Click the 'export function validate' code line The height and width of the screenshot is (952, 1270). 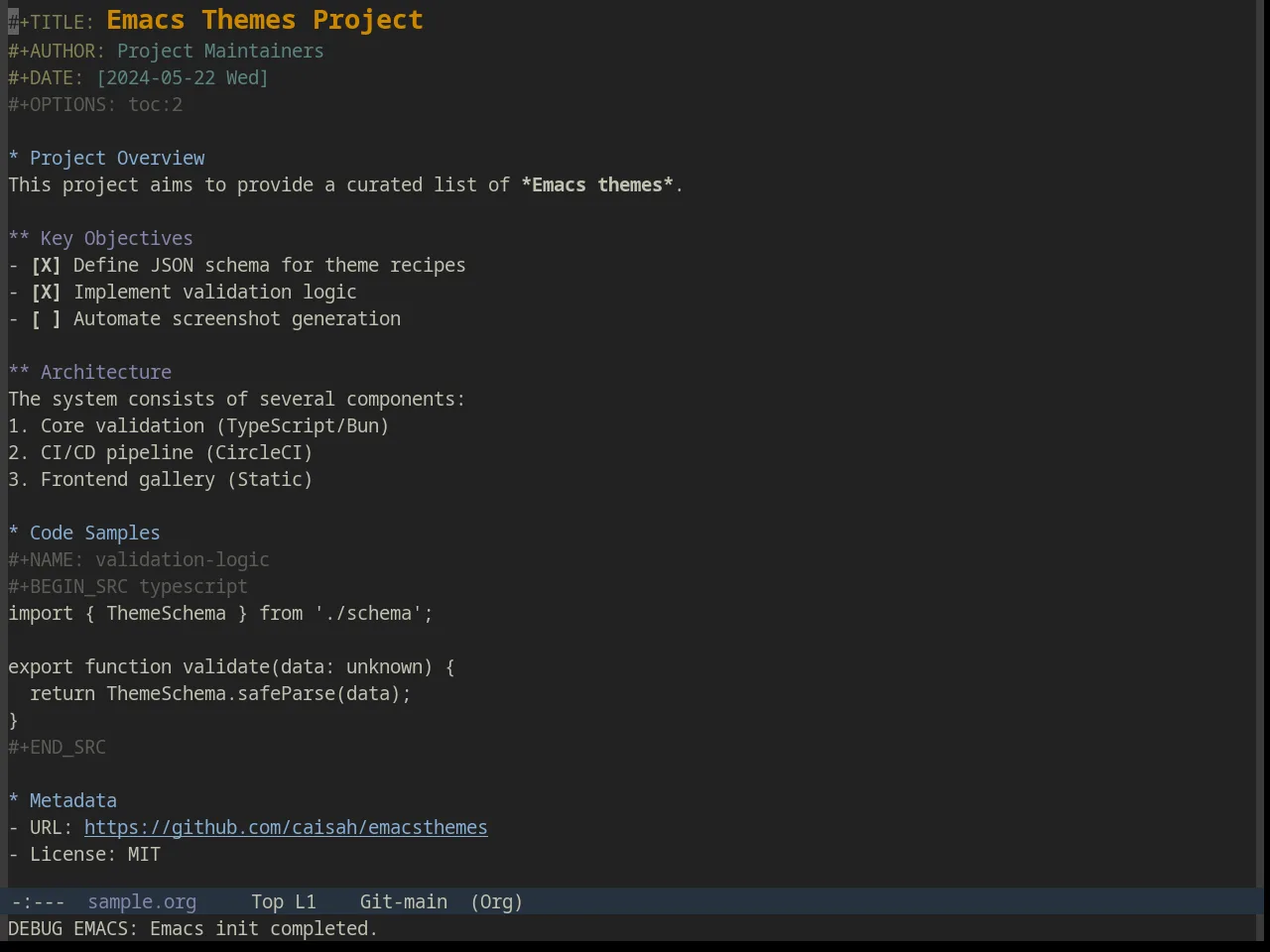point(231,667)
